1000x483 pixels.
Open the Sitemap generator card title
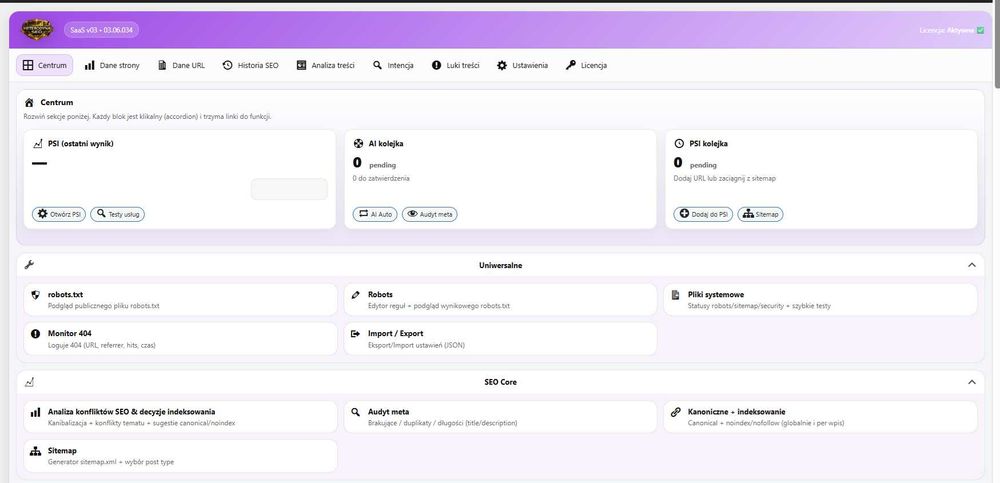point(62,451)
